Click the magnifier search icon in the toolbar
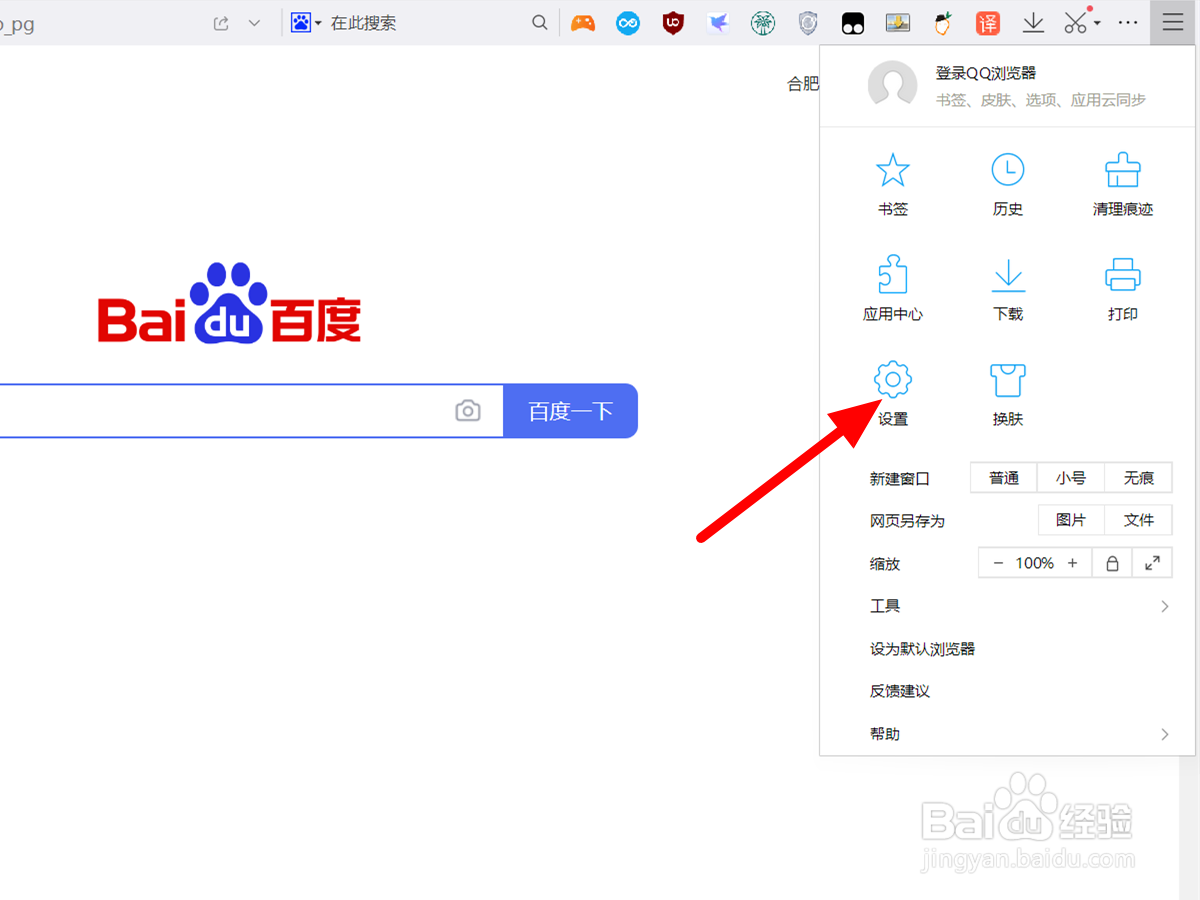This screenshot has width=1200, height=900. tap(539, 23)
